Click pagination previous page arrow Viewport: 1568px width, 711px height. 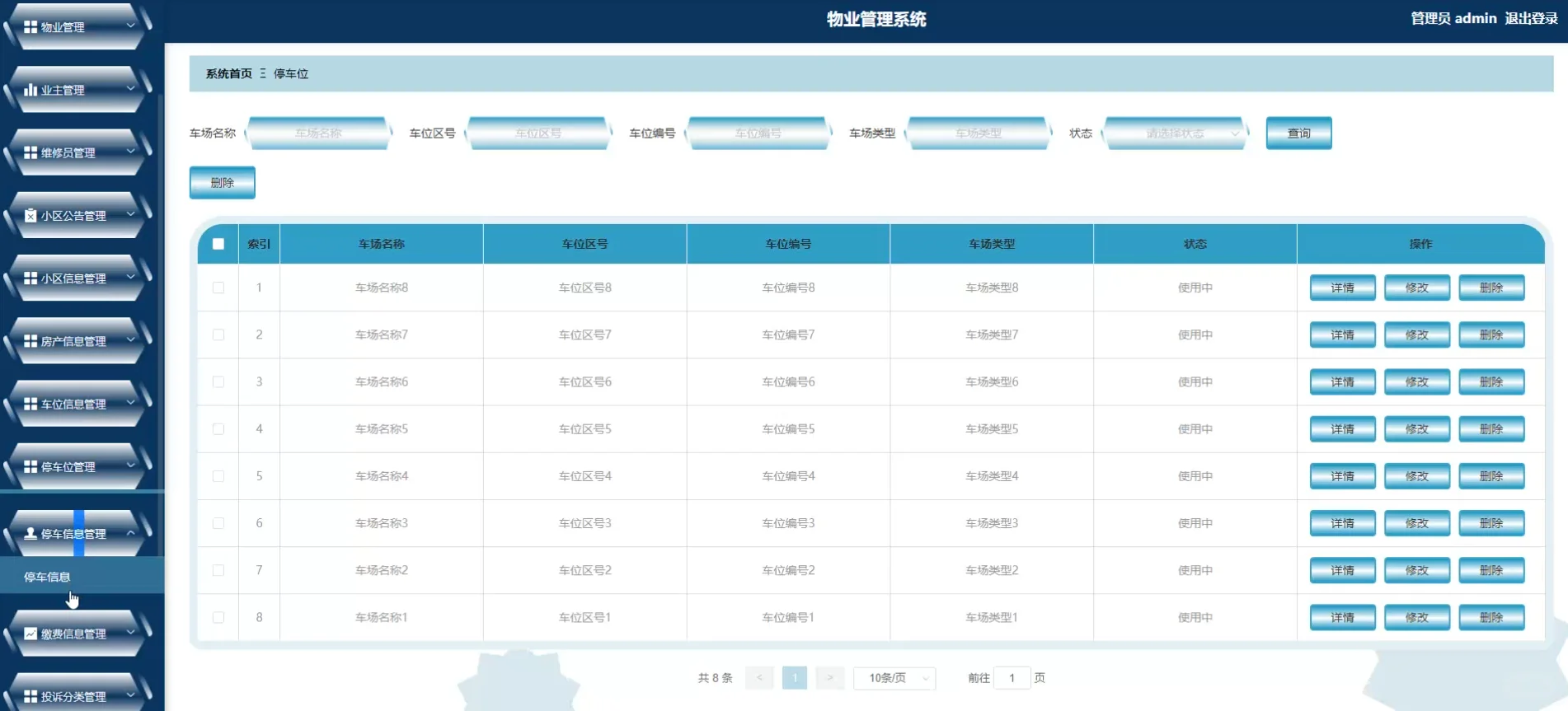(x=759, y=678)
